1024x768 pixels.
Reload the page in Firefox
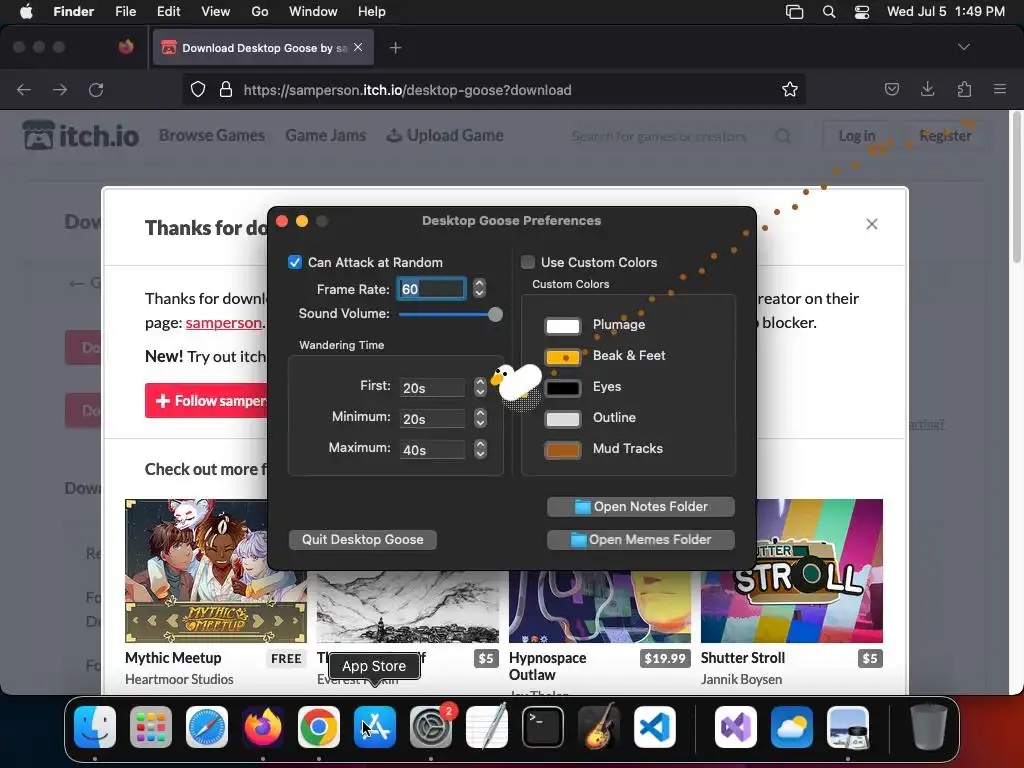(x=96, y=89)
